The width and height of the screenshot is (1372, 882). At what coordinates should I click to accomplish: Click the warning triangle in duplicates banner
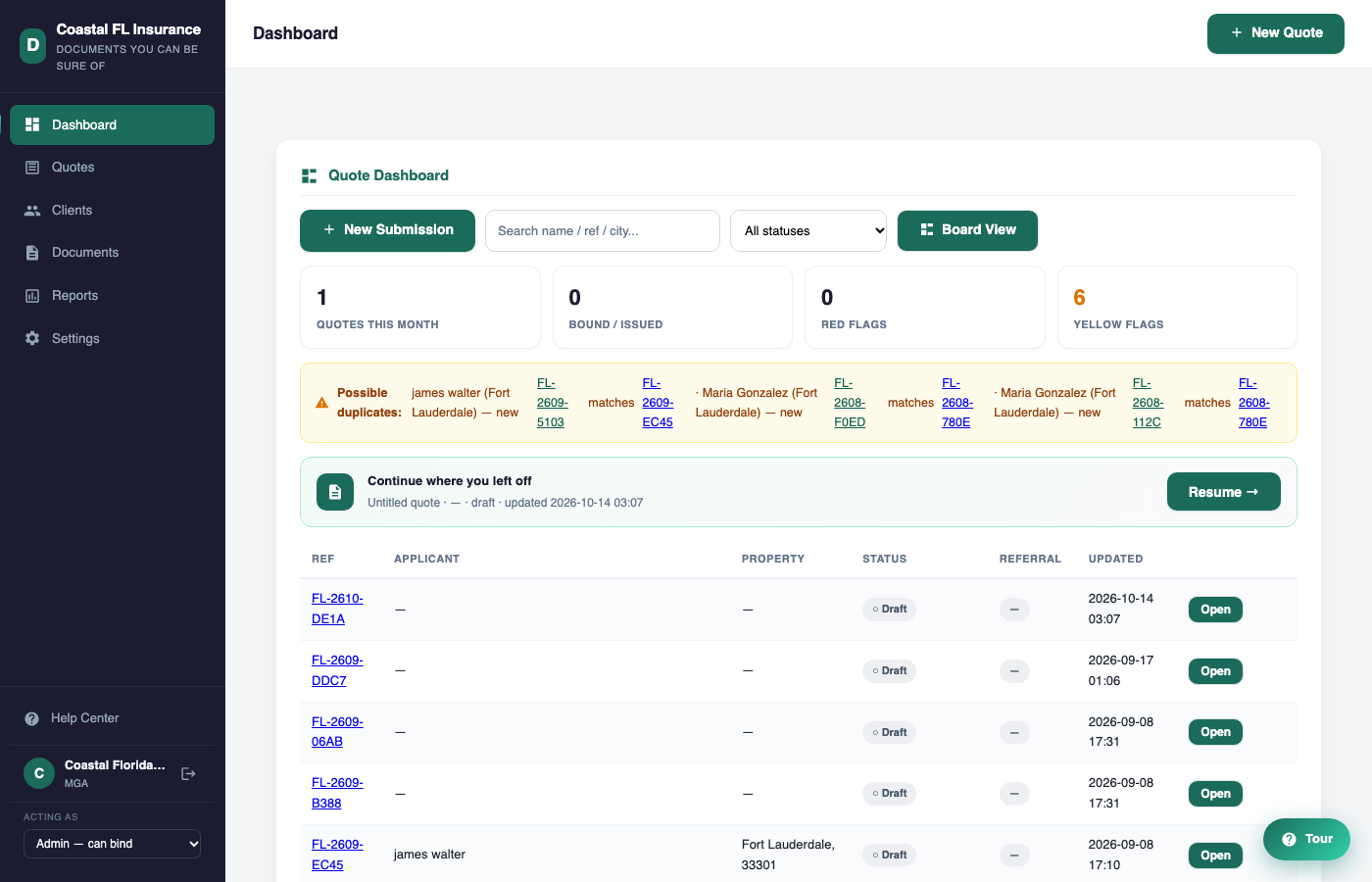321,403
